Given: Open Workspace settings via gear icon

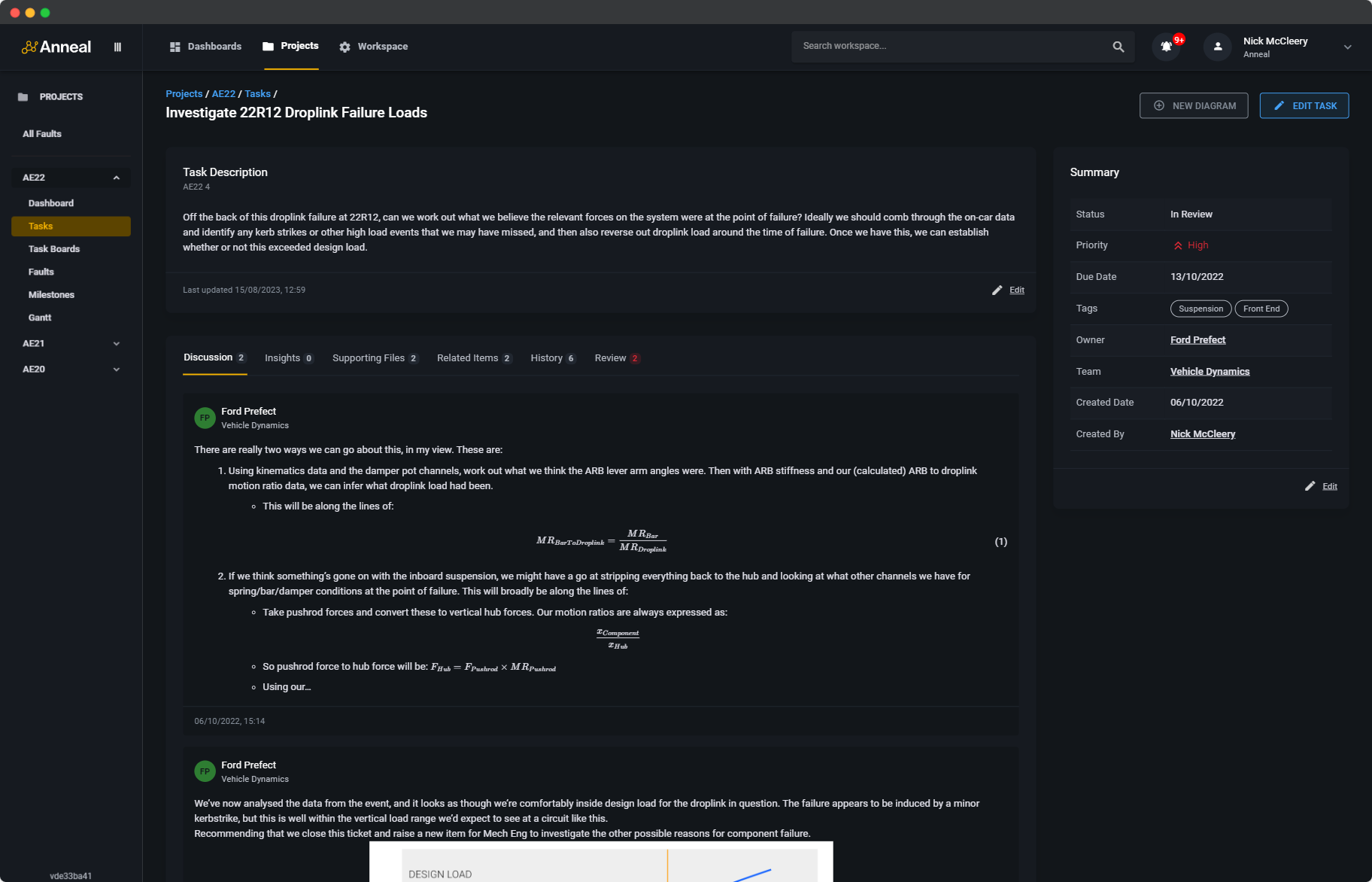Looking at the screenshot, I should (345, 46).
